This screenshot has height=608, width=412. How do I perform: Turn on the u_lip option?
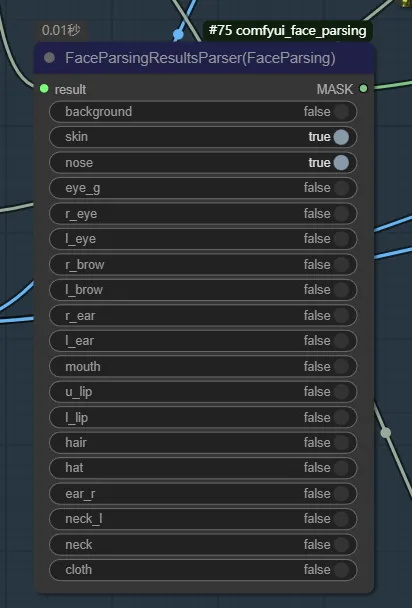tap(203, 392)
